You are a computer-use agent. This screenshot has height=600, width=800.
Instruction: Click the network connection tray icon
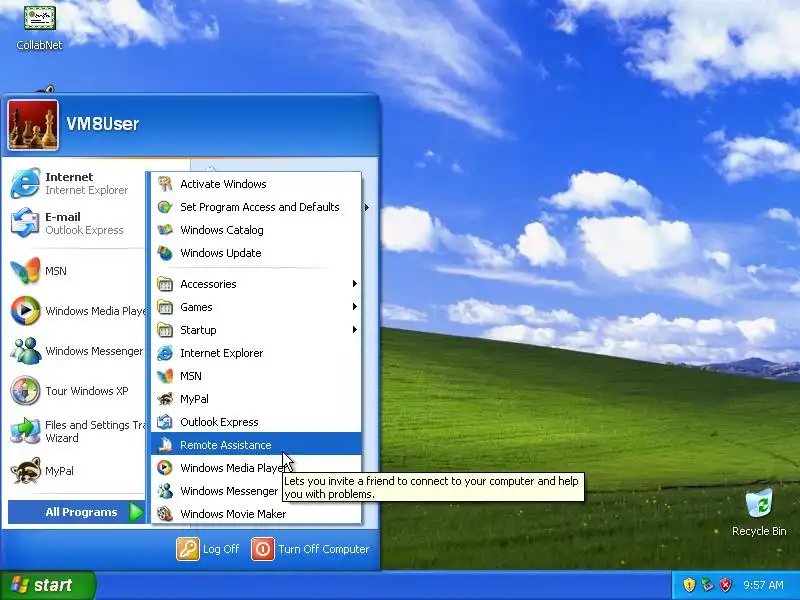click(x=707, y=585)
